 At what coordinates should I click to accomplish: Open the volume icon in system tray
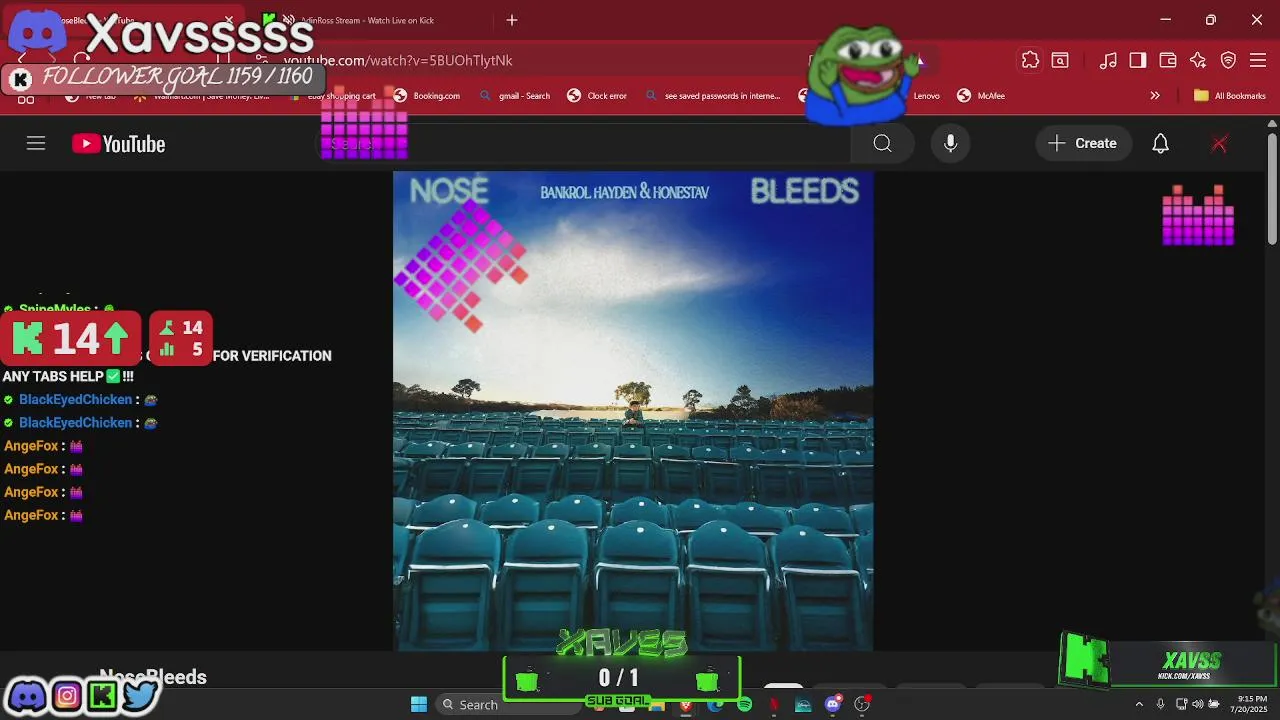coord(1197,704)
